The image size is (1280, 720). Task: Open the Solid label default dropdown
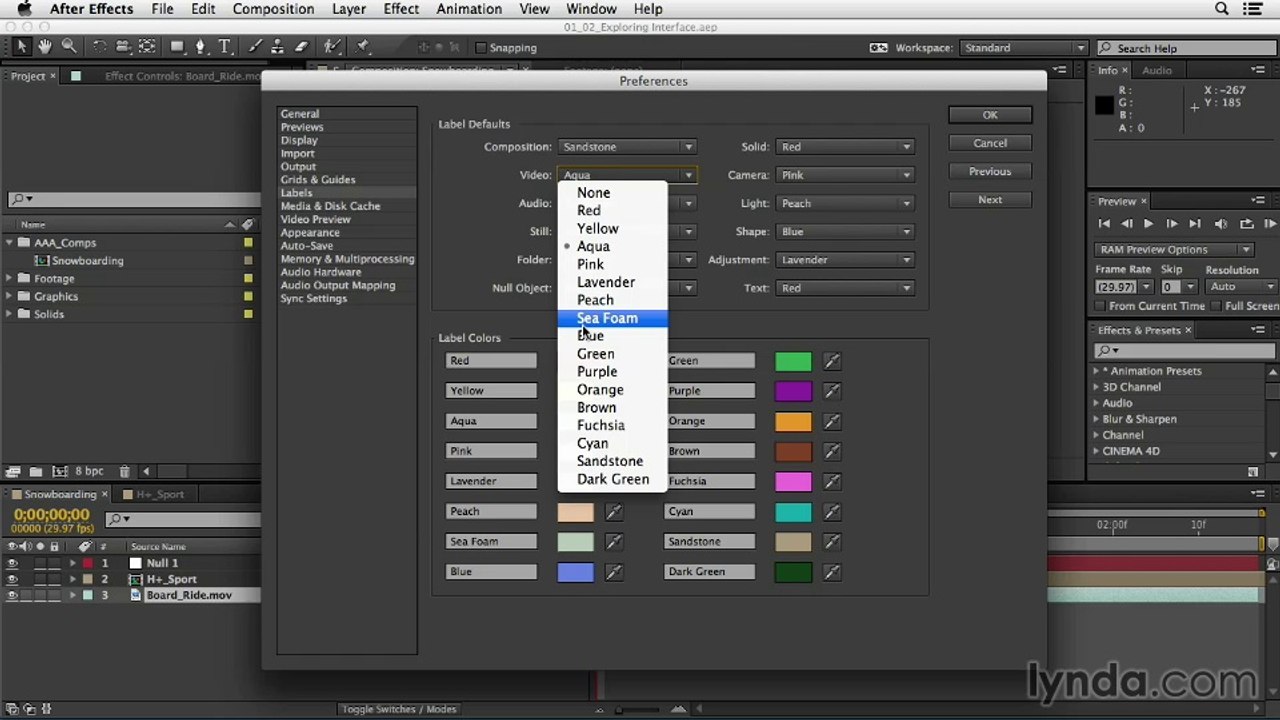click(845, 147)
